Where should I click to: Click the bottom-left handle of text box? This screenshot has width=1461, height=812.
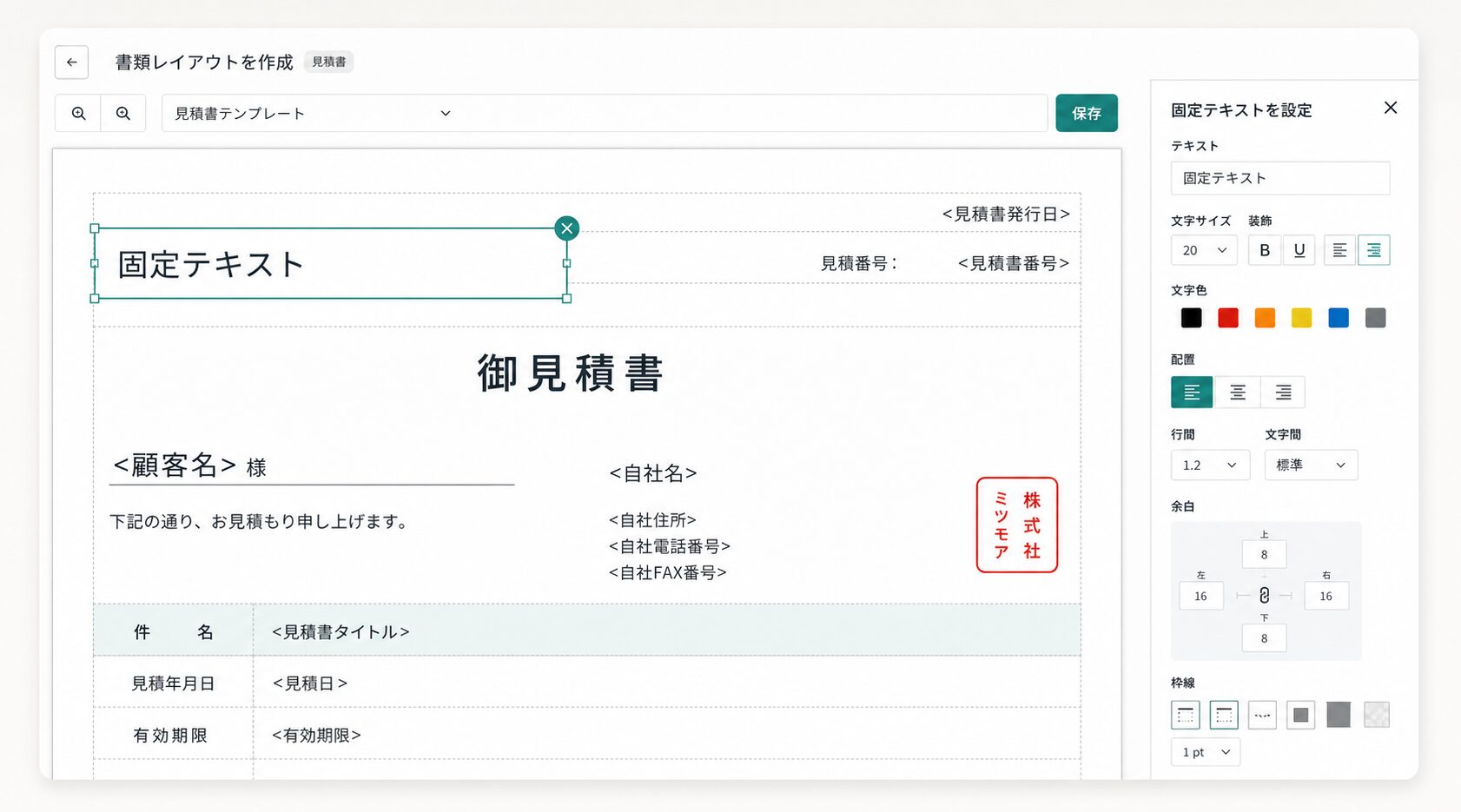tap(95, 299)
